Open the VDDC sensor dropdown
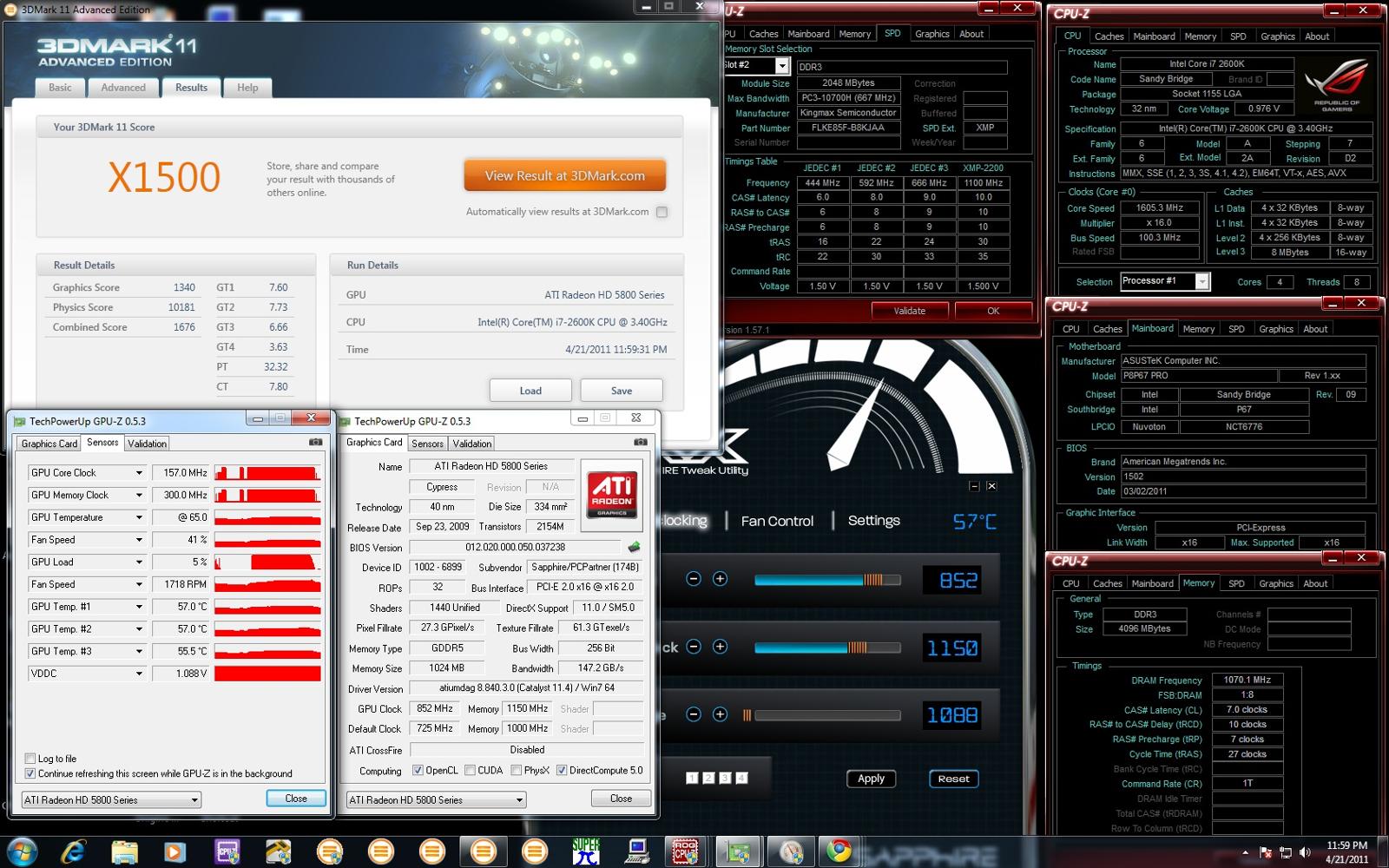The image size is (1389, 868). pyautogui.click(x=138, y=674)
